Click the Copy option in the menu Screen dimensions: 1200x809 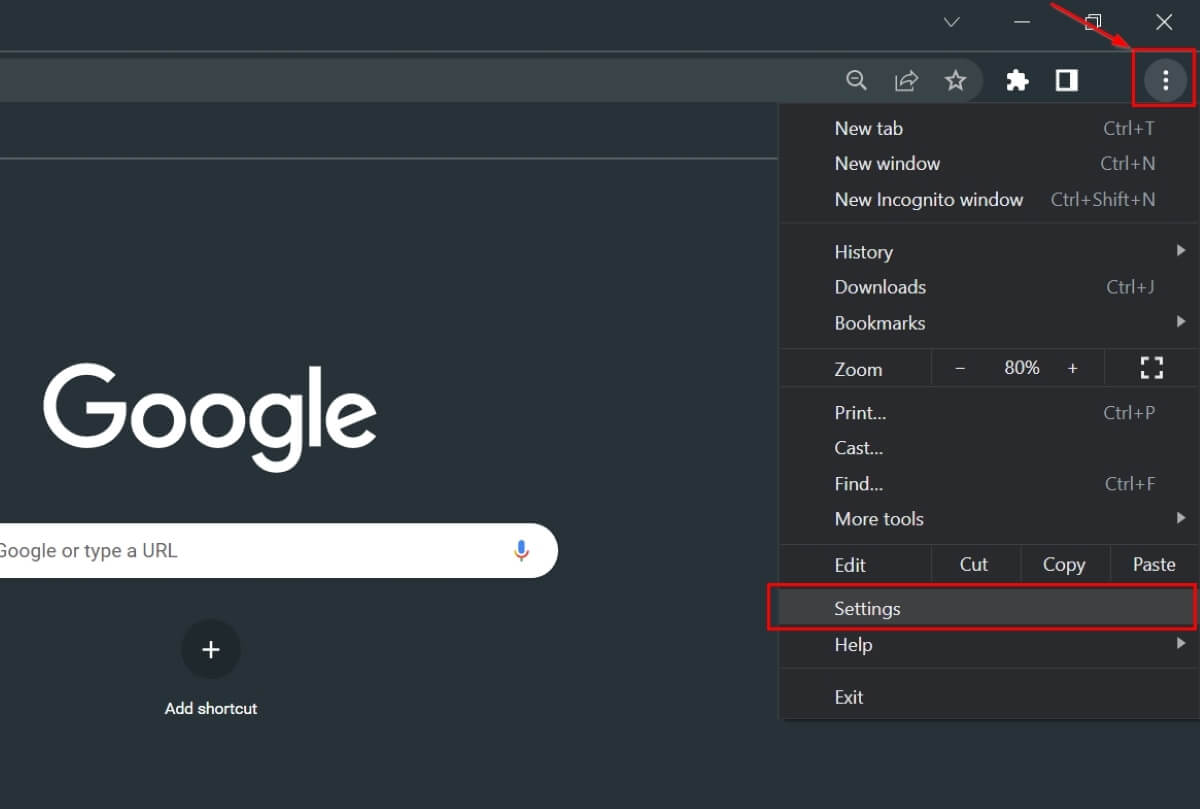1064,564
